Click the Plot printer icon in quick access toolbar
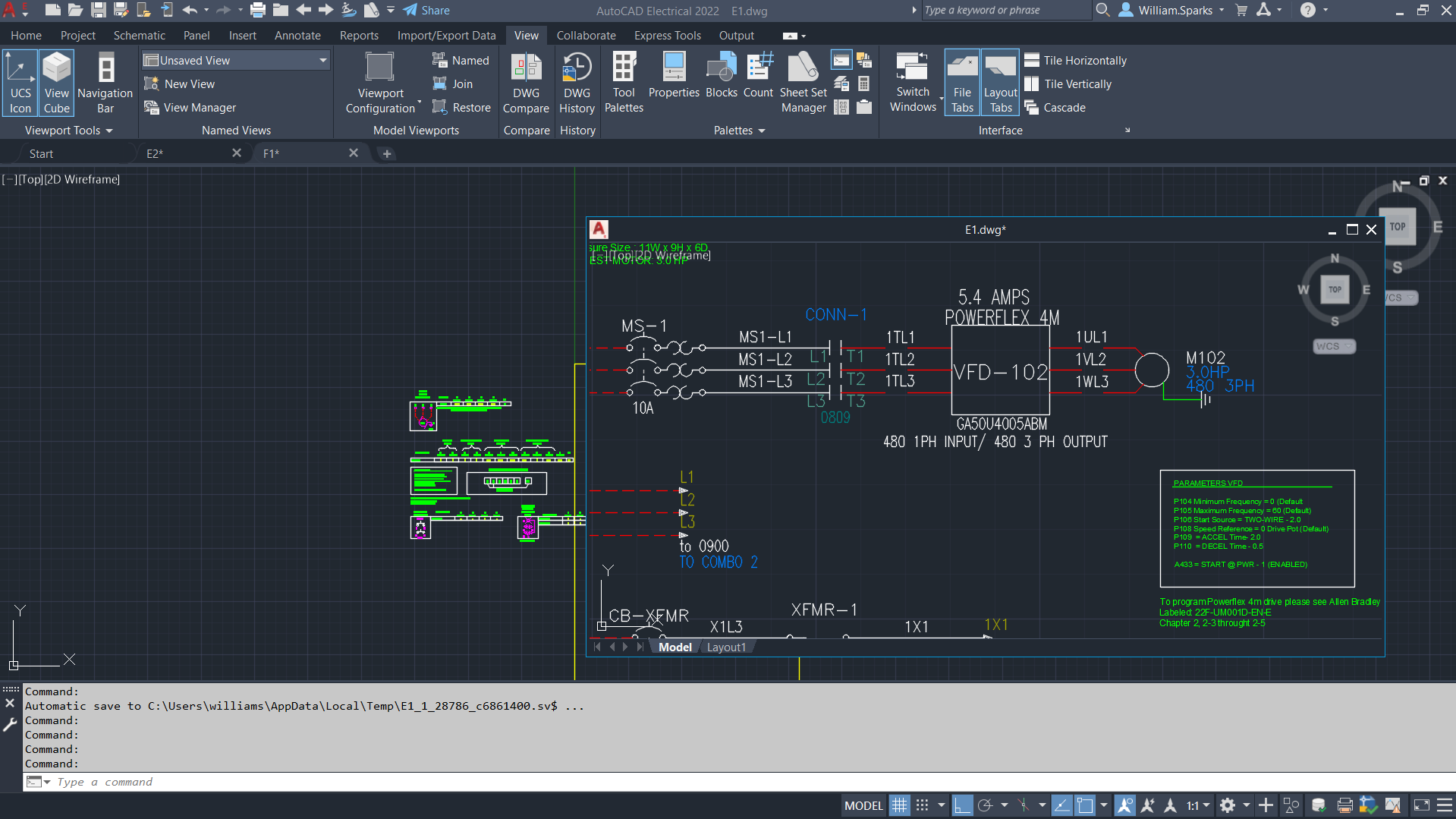1456x819 pixels. (x=258, y=10)
